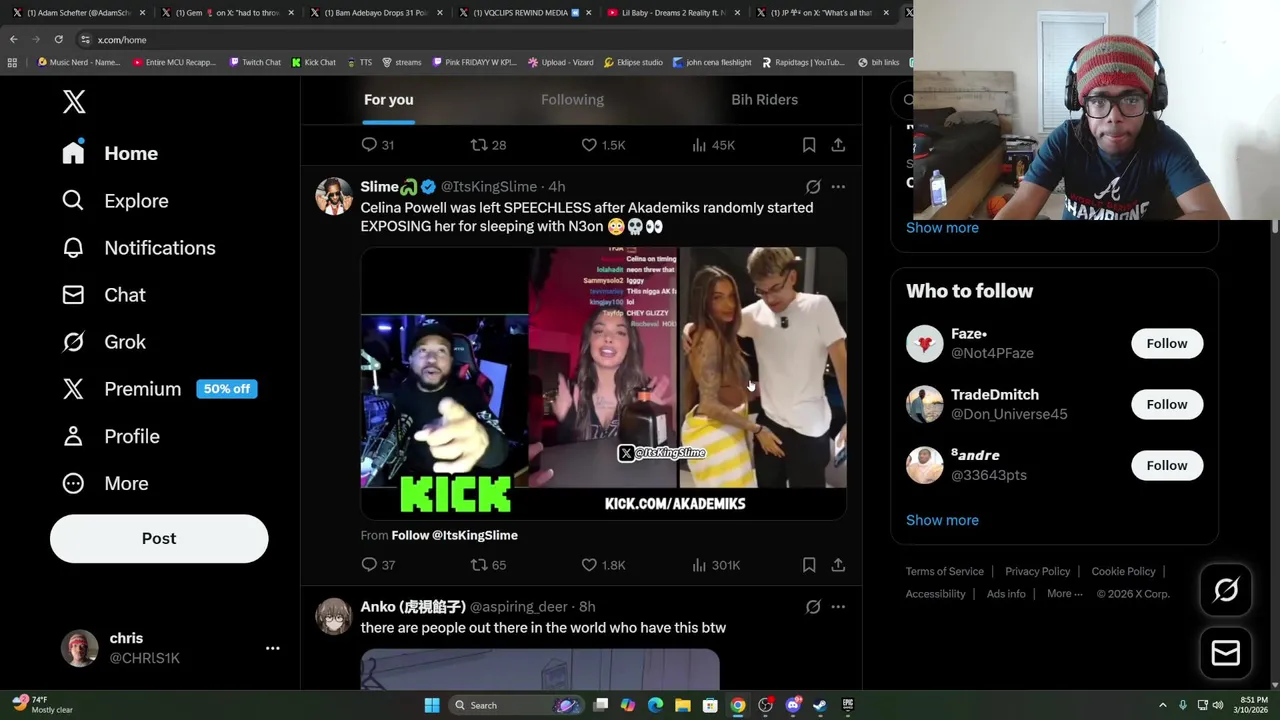Repost Slime's post with 65 reposts

(488, 565)
